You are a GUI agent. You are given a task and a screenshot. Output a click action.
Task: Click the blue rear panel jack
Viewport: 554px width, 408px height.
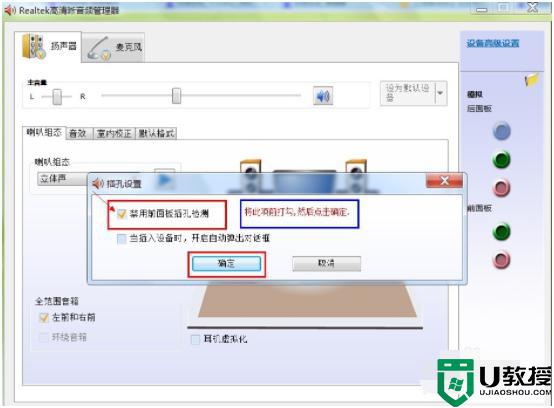pos(501,131)
